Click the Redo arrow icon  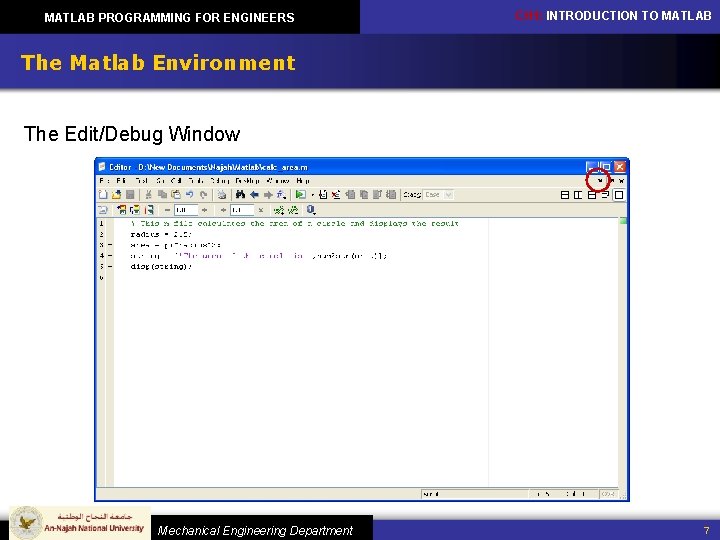coord(203,195)
